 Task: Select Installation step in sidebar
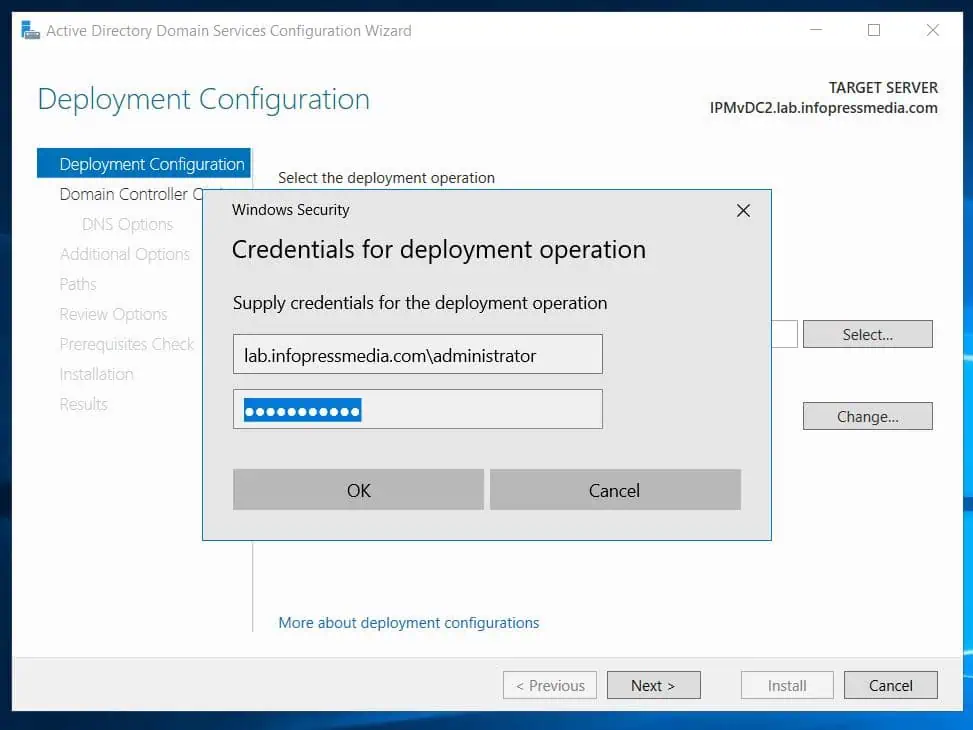(x=96, y=374)
